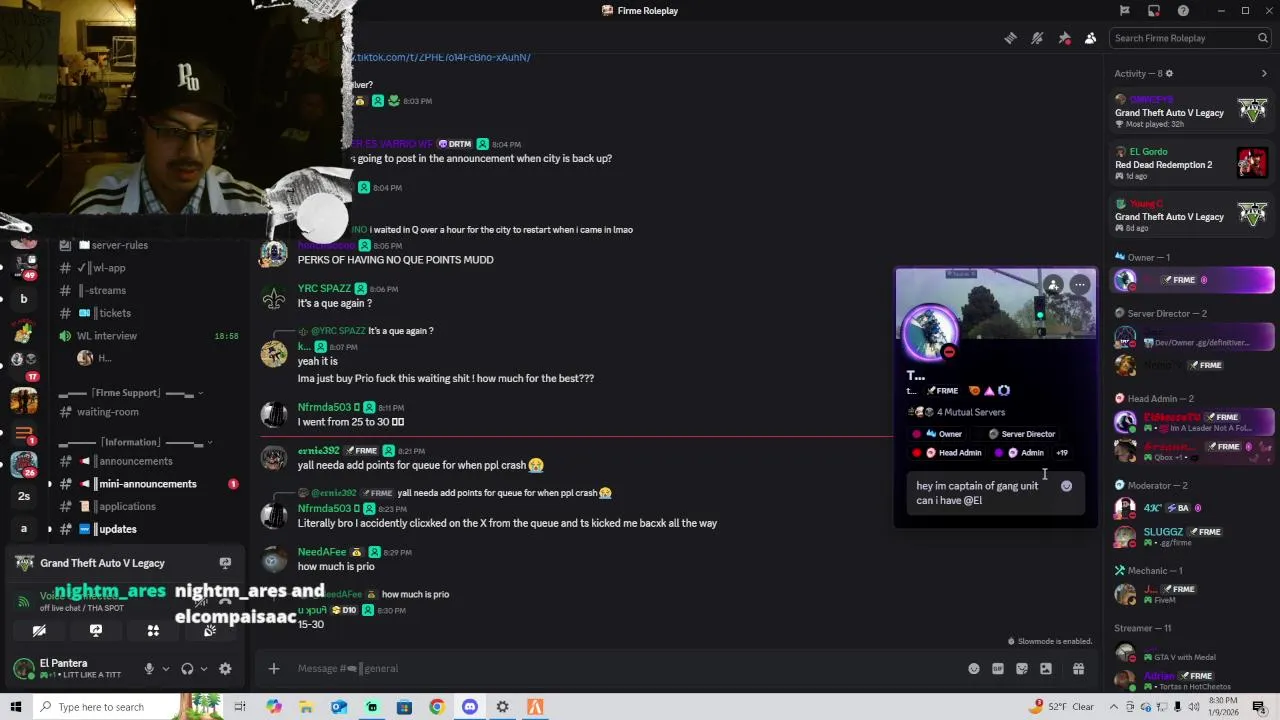This screenshot has width=1280, height=720.
Task: Open Discord inbox icon in title bar
Action: 1153,11
